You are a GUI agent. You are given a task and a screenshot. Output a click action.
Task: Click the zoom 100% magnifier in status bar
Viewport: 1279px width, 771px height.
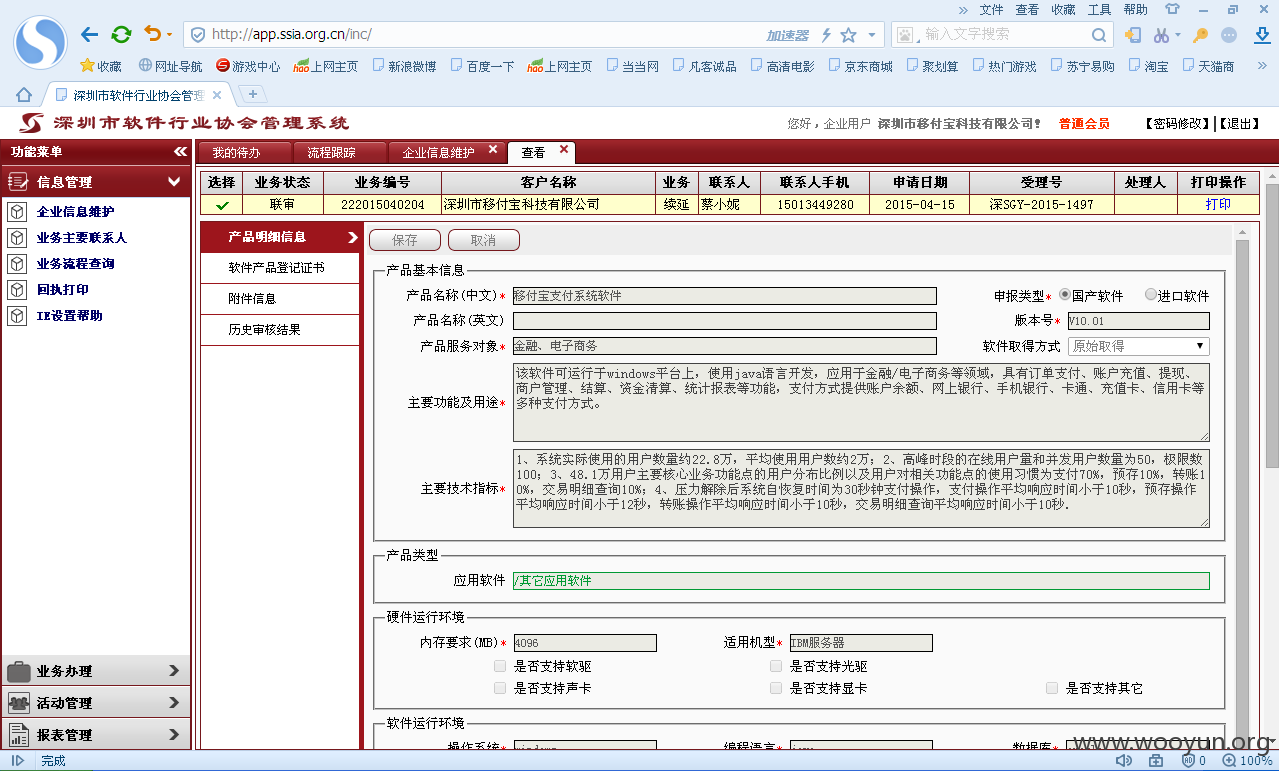(1229, 761)
